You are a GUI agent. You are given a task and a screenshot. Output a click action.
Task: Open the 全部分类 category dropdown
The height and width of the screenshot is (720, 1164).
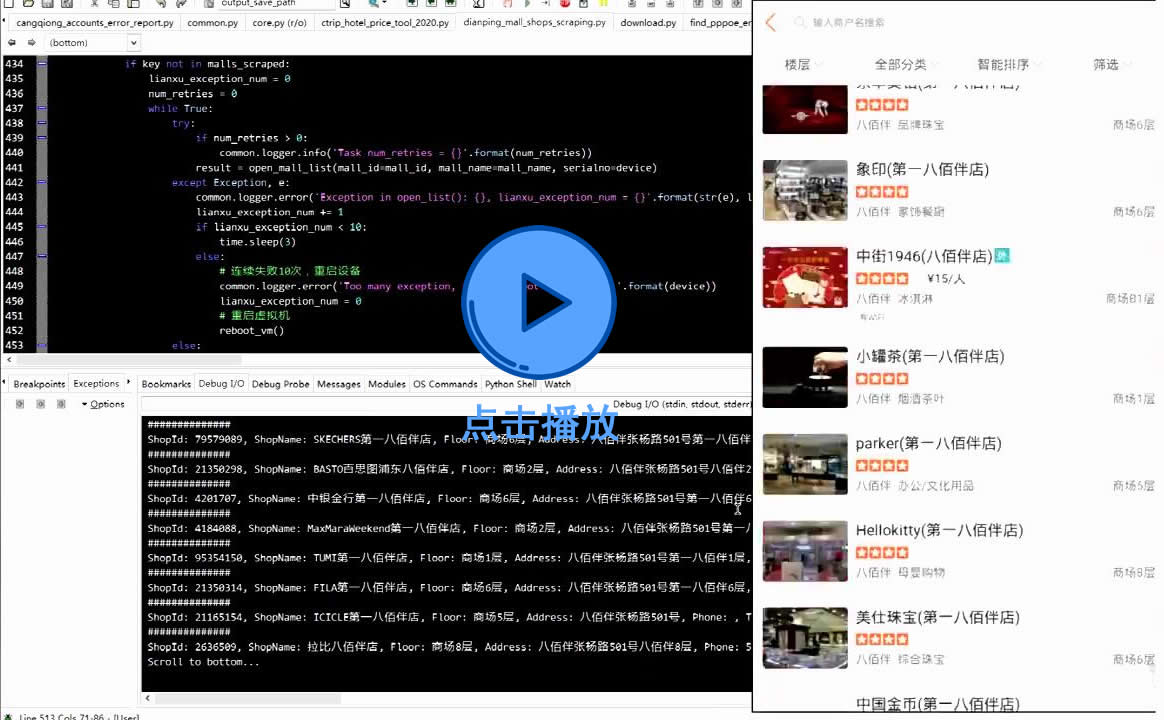point(906,65)
